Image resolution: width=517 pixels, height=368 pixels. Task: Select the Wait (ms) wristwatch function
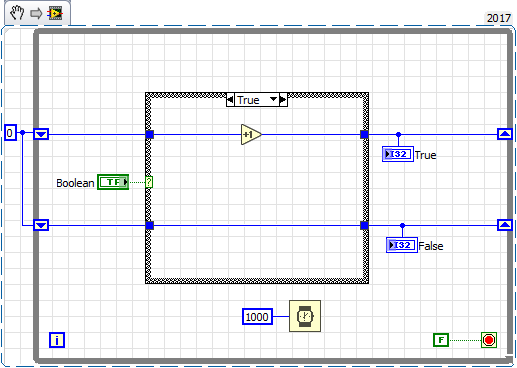pyautogui.click(x=305, y=316)
